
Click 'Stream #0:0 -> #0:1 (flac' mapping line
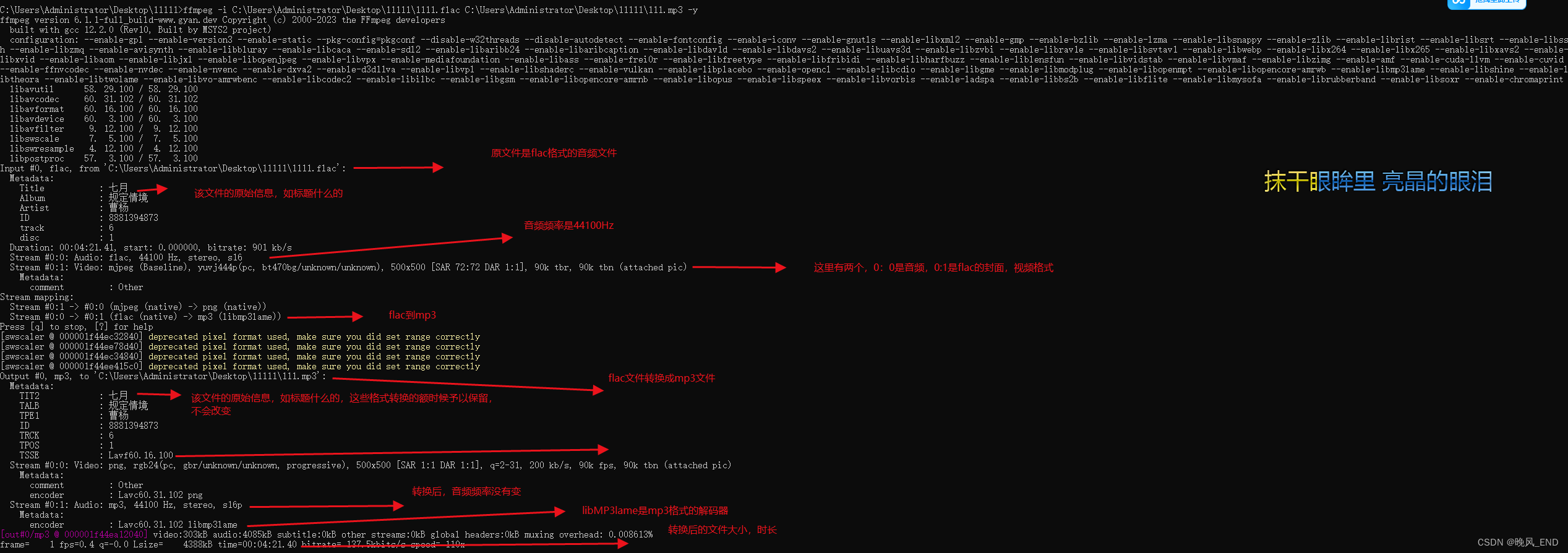click(145, 317)
